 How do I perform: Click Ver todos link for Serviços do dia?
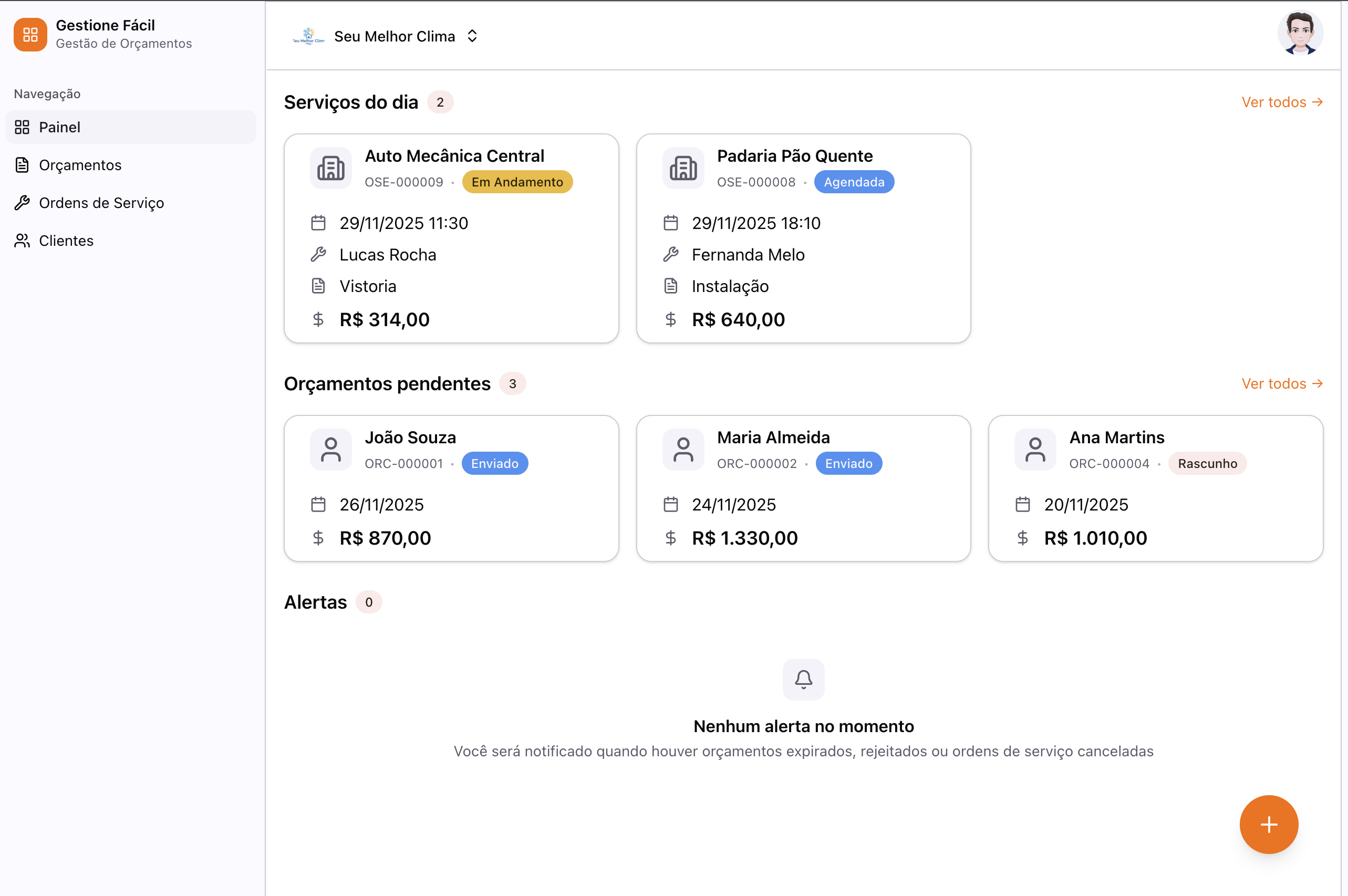pyautogui.click(x=1282, y=102)
